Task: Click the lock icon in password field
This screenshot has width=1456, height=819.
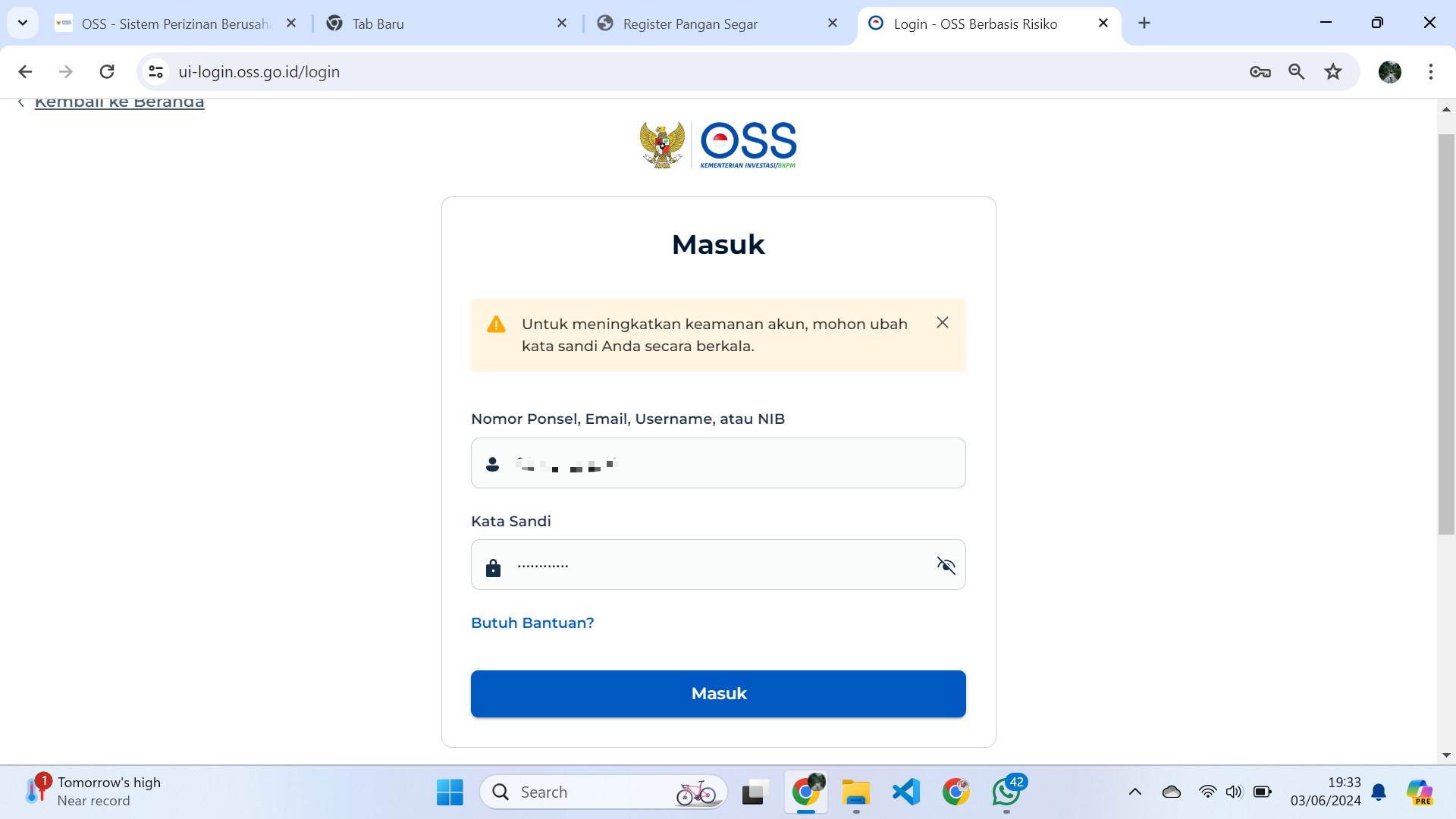Action: pos(493,564)
